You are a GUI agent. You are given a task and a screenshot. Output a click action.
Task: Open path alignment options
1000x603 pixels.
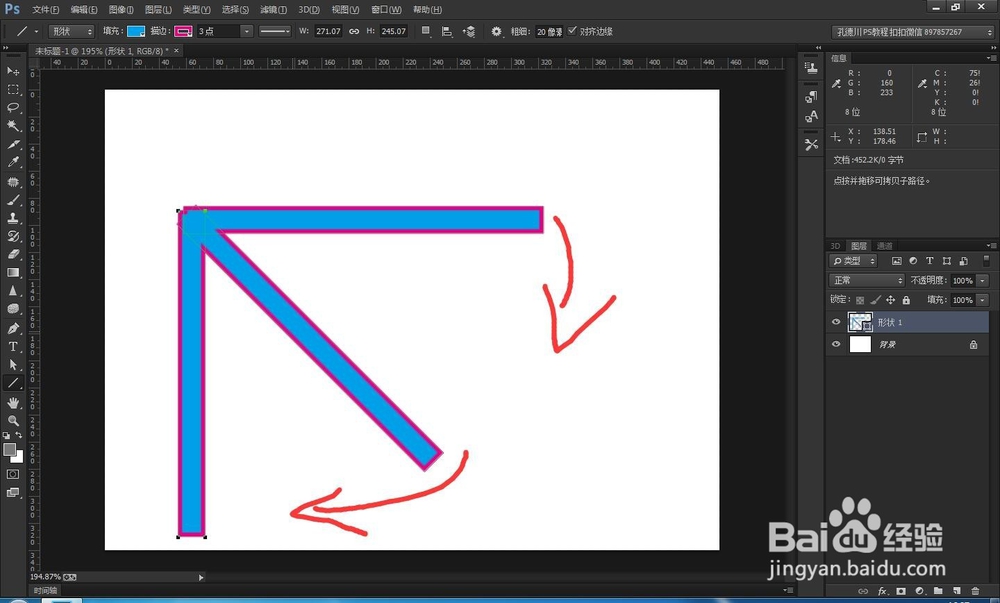447,31
